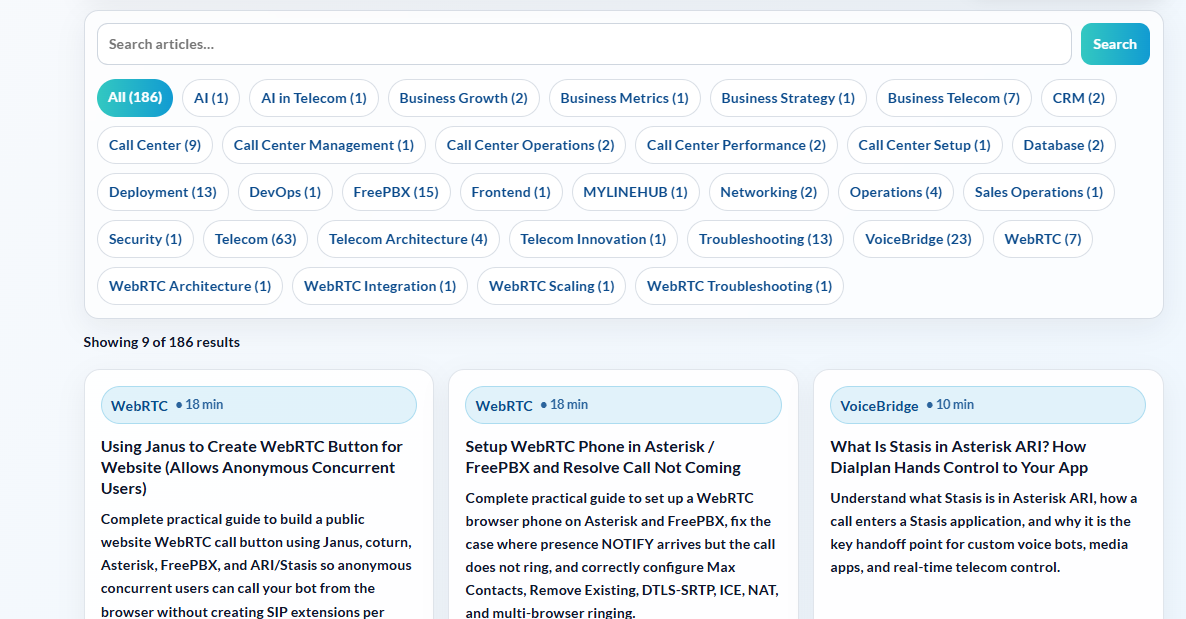Filter by Deployment (13)
This screenshot has height=619, width=1186.
(163, 192)
